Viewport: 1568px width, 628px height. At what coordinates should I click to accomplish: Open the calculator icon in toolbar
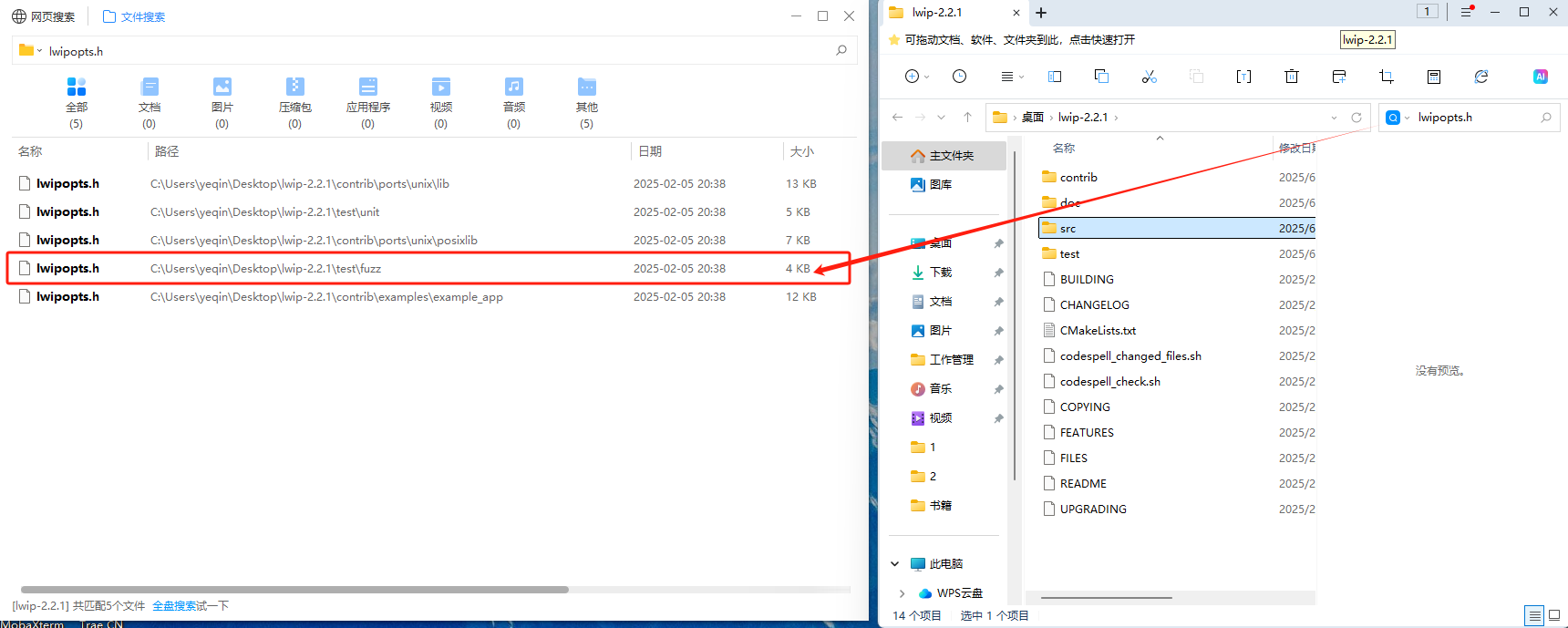[1434, 77]
